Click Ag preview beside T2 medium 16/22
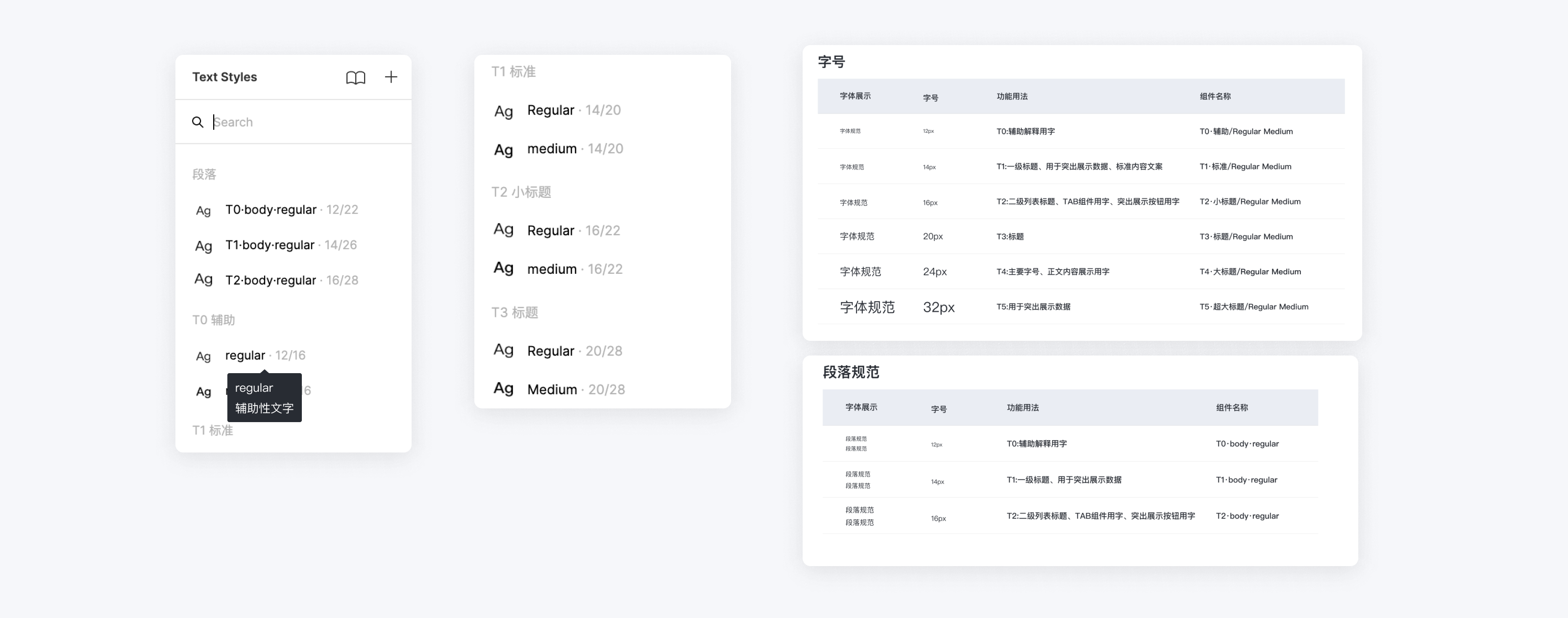 pos(503,268)
